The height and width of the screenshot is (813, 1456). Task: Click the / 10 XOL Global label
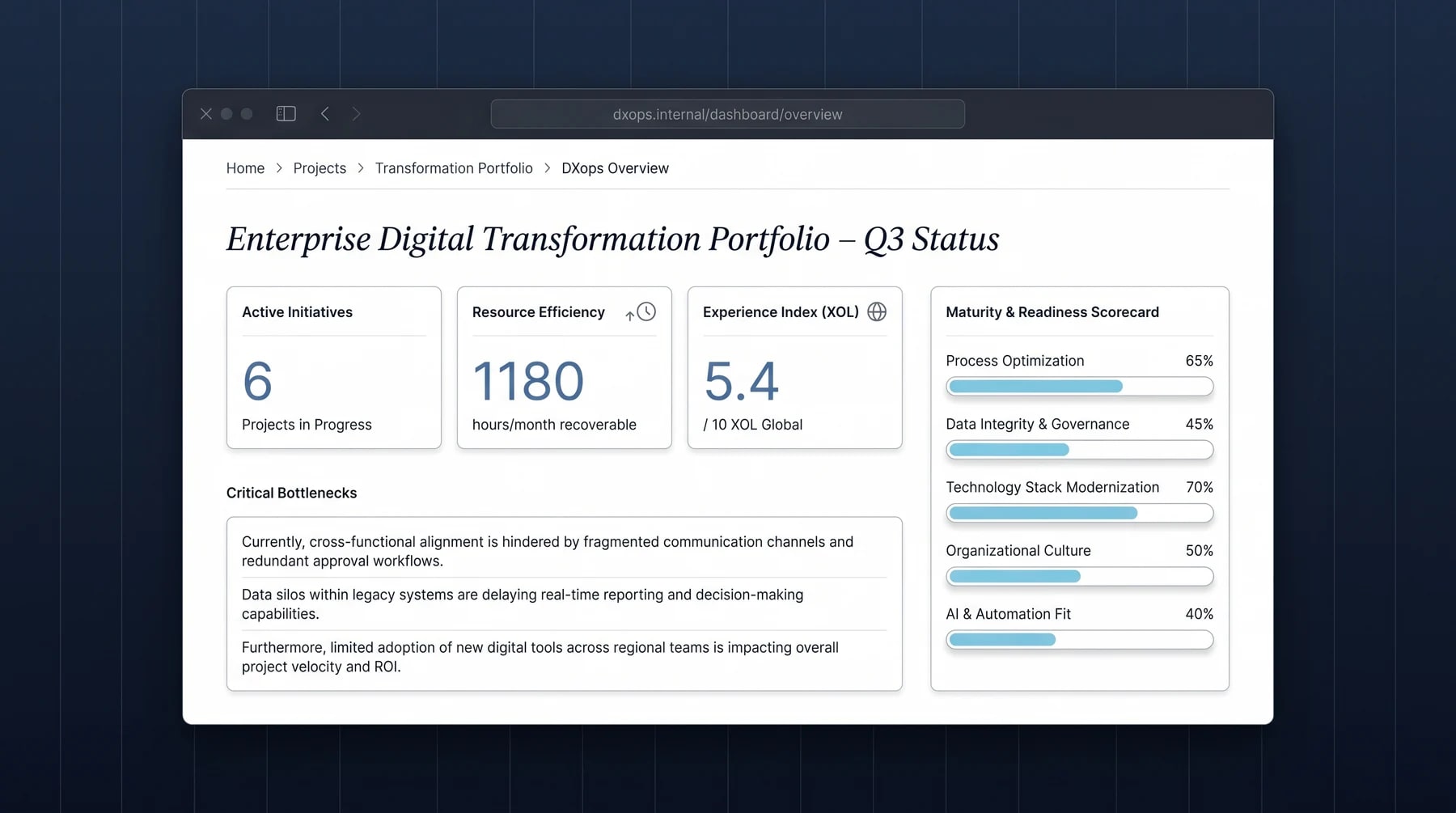[x=752, y=425]
